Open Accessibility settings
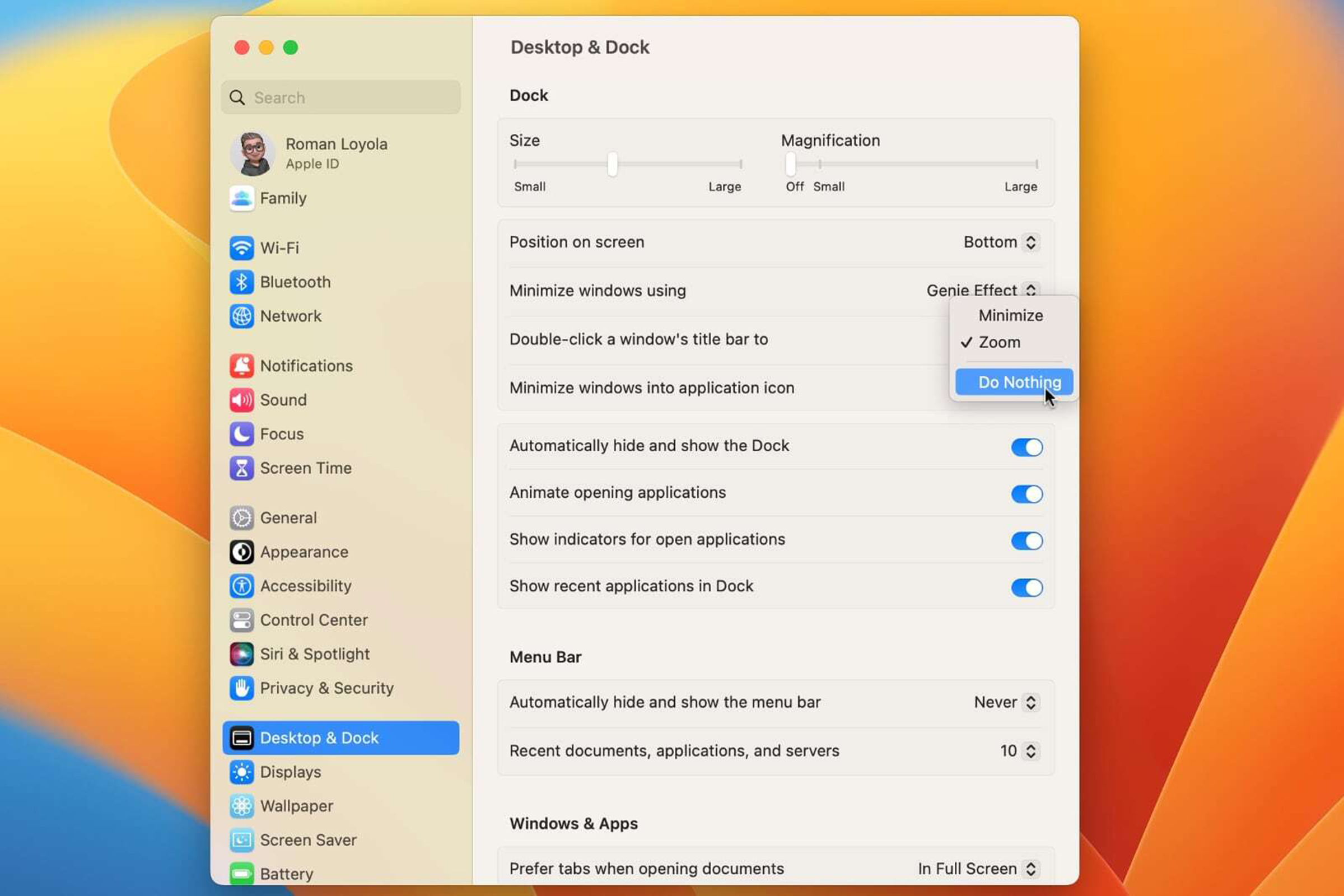1344x896 pixels. 306,586
